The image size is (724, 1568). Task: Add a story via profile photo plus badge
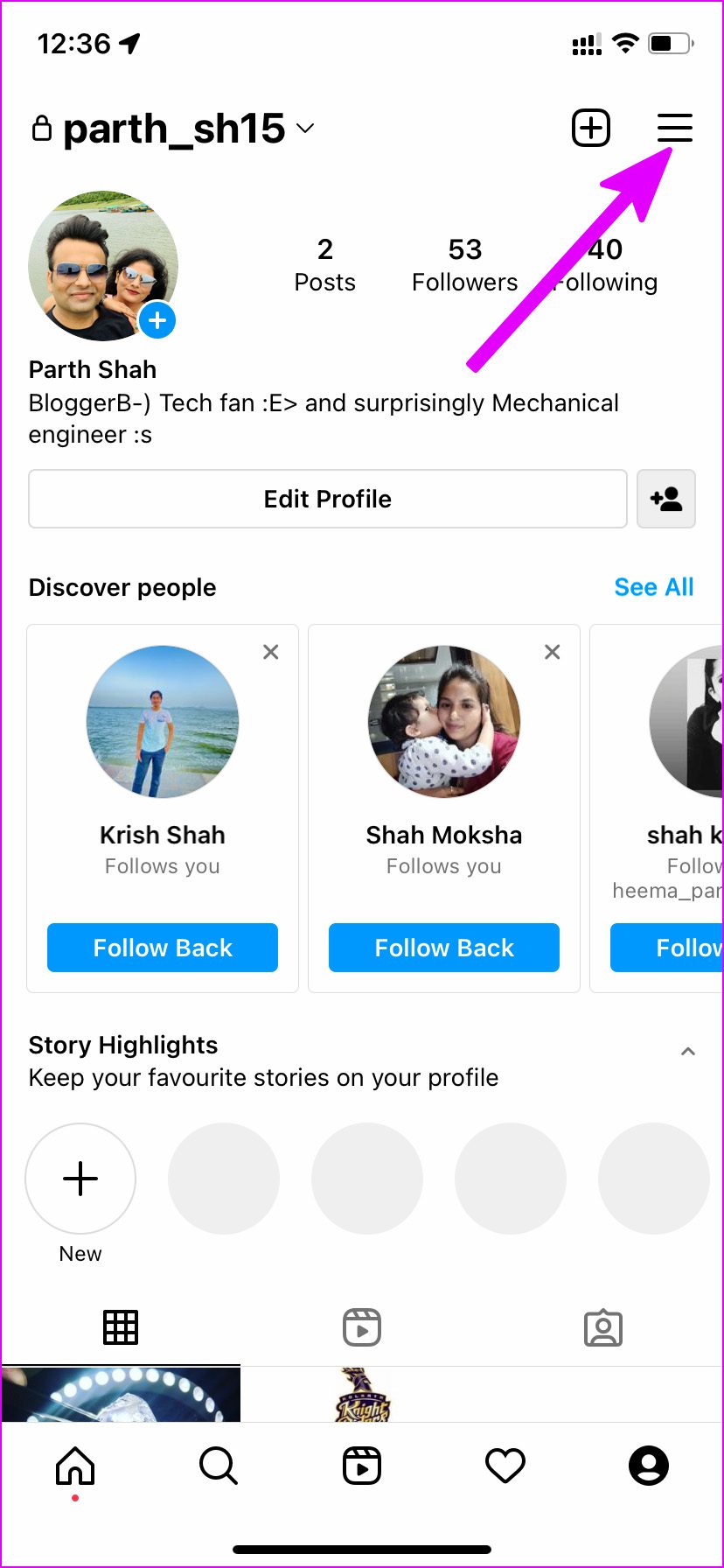click(x=157, y=320)
